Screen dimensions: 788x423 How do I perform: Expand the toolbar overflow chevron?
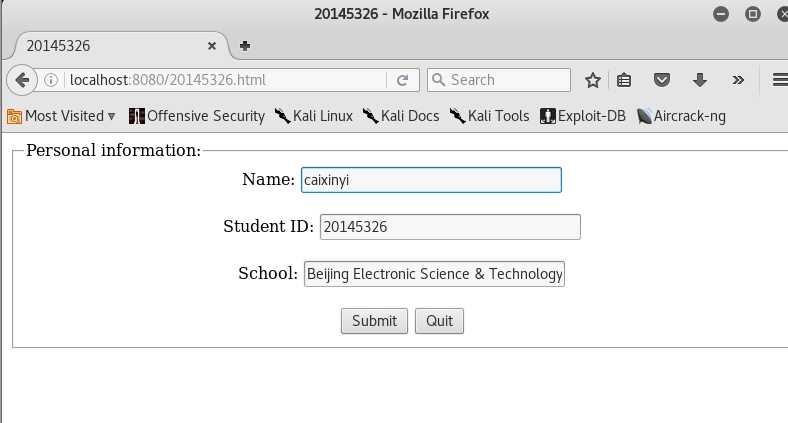pos(738,80)
